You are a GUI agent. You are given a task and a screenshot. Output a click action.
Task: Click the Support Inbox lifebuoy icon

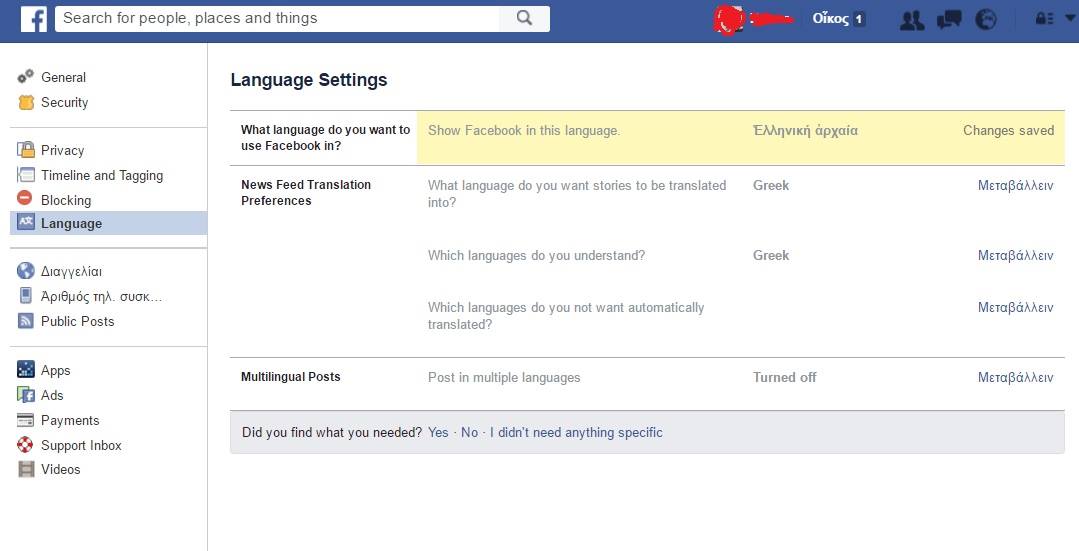pos(25,445)
